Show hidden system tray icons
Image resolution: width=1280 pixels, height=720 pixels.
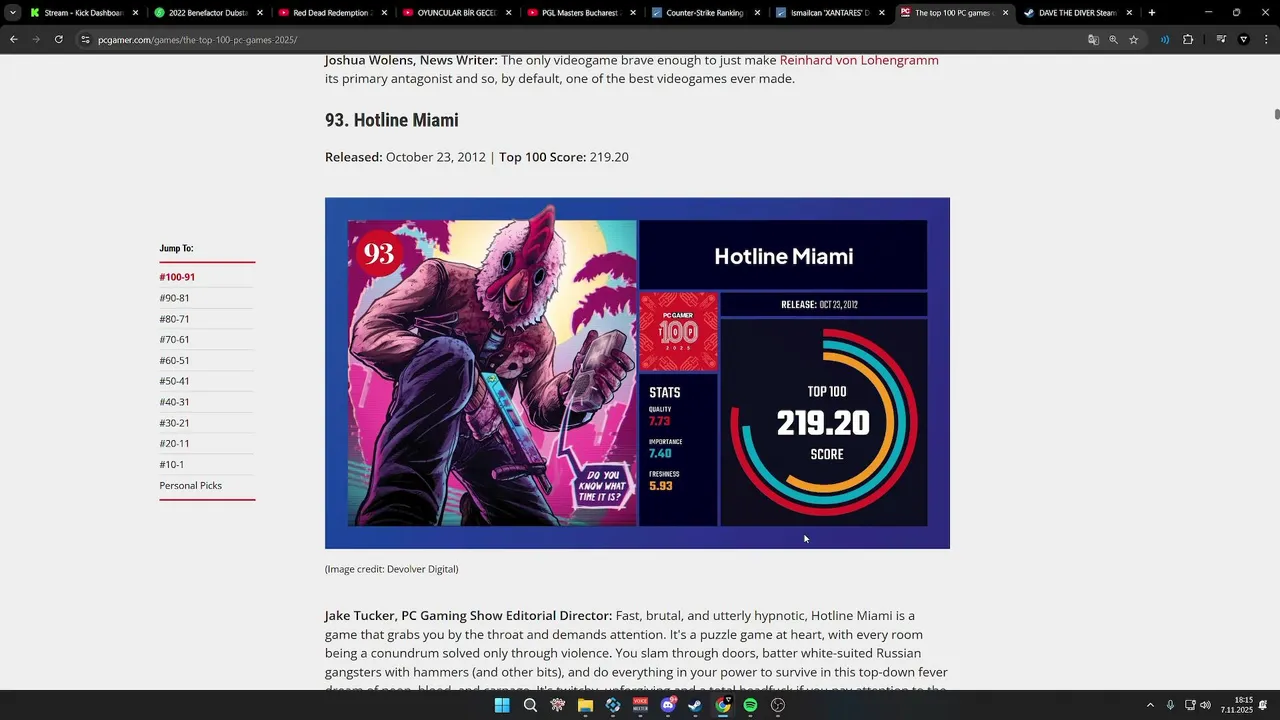(1150, 705)
